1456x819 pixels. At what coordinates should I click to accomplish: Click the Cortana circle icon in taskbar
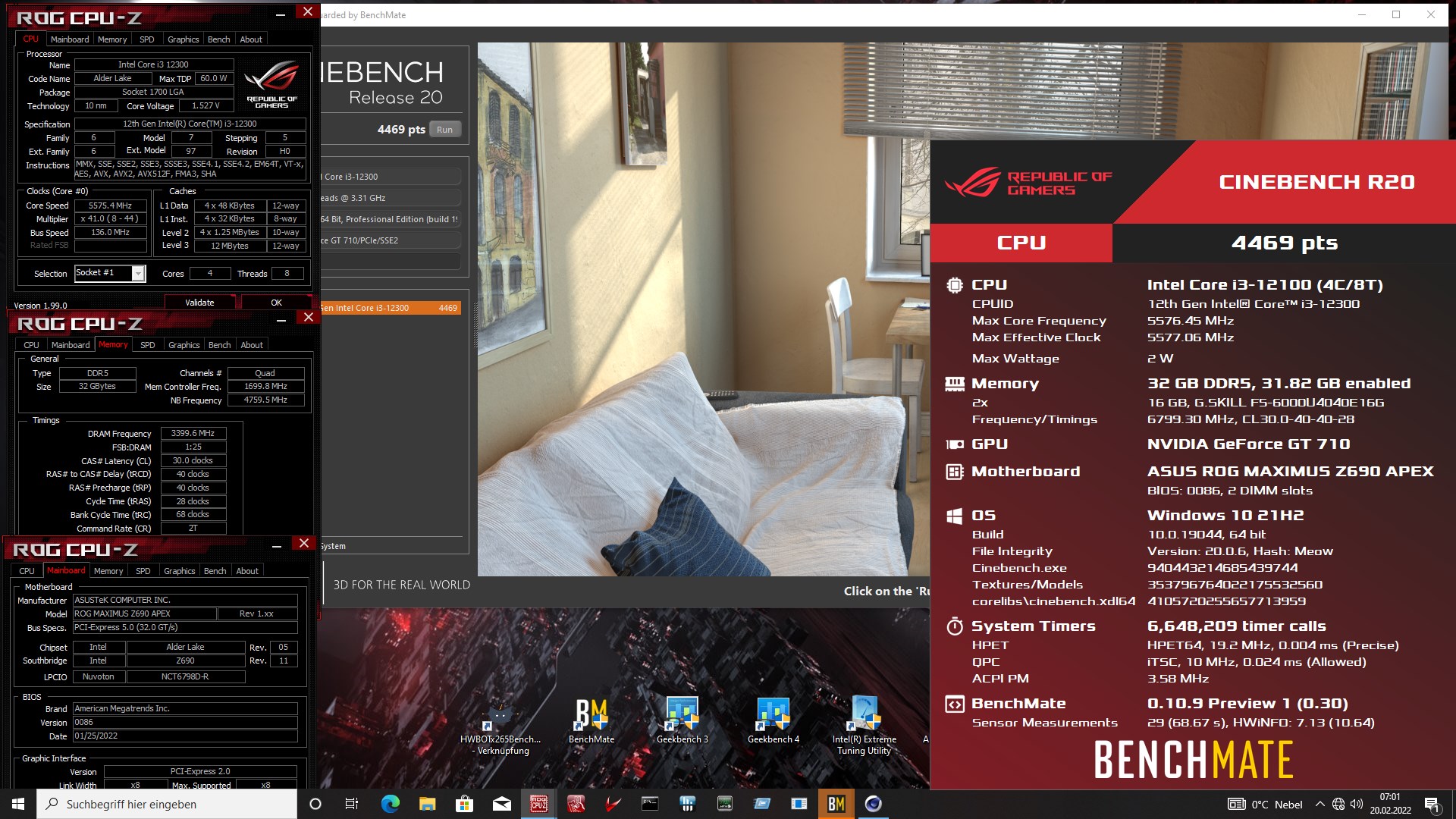click(315, 804)
